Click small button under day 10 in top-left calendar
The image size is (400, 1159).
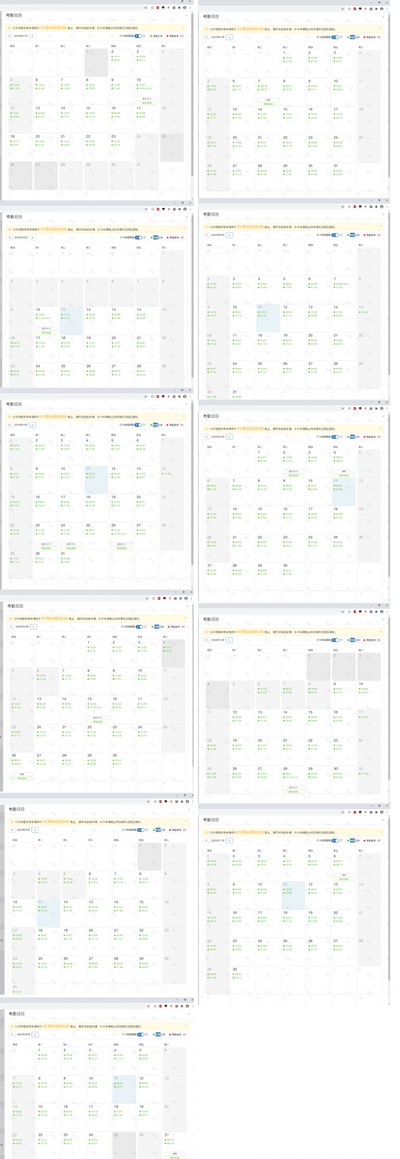(146, 99)
